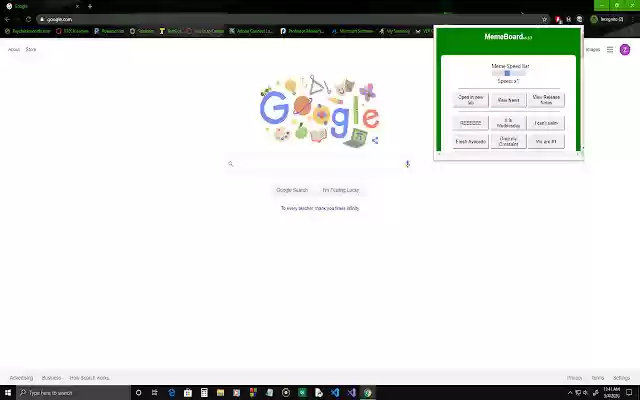Open Microsoft Store from the taskbar

tap(188, 393)
